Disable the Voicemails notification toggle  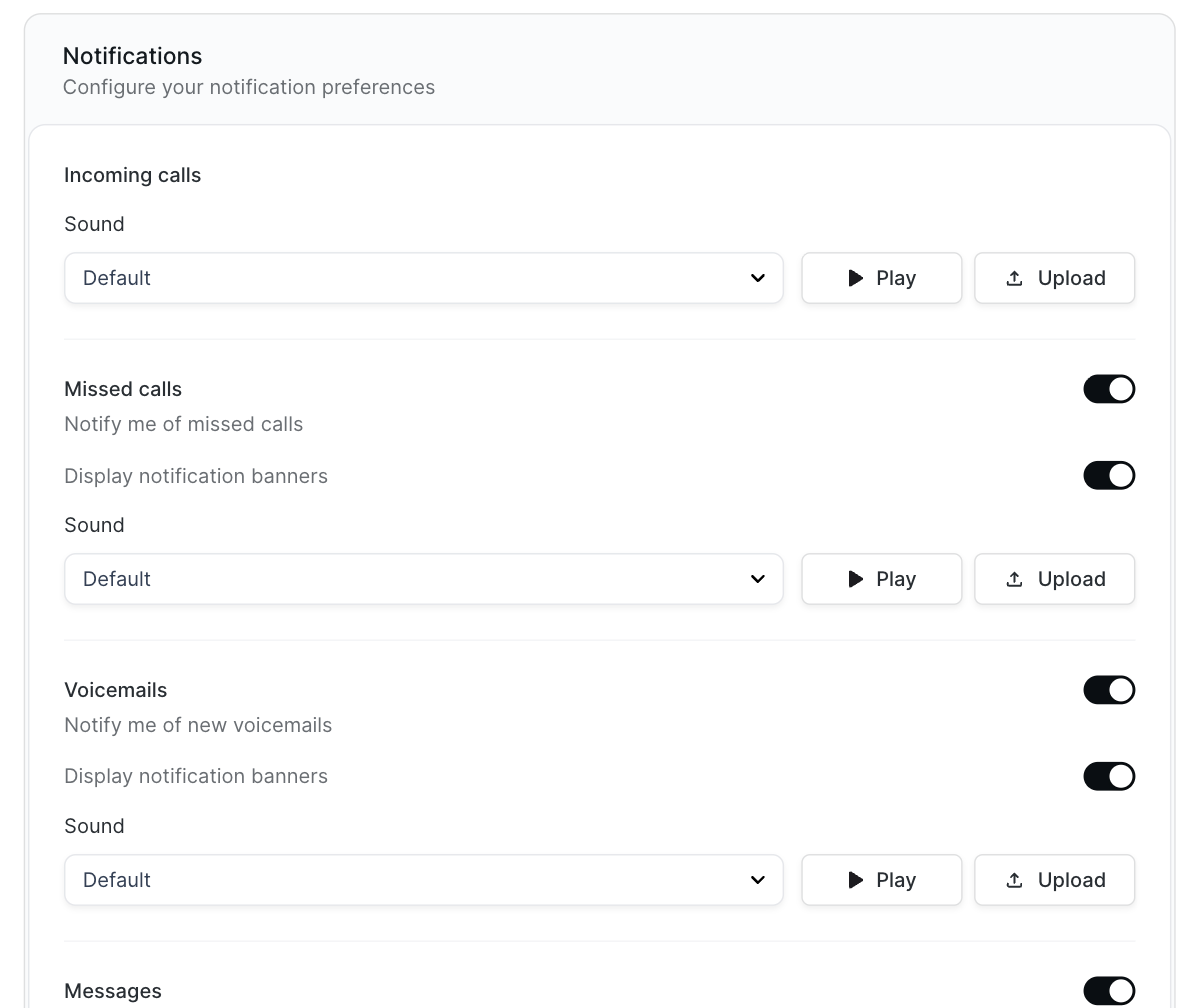coord(1109,690)
